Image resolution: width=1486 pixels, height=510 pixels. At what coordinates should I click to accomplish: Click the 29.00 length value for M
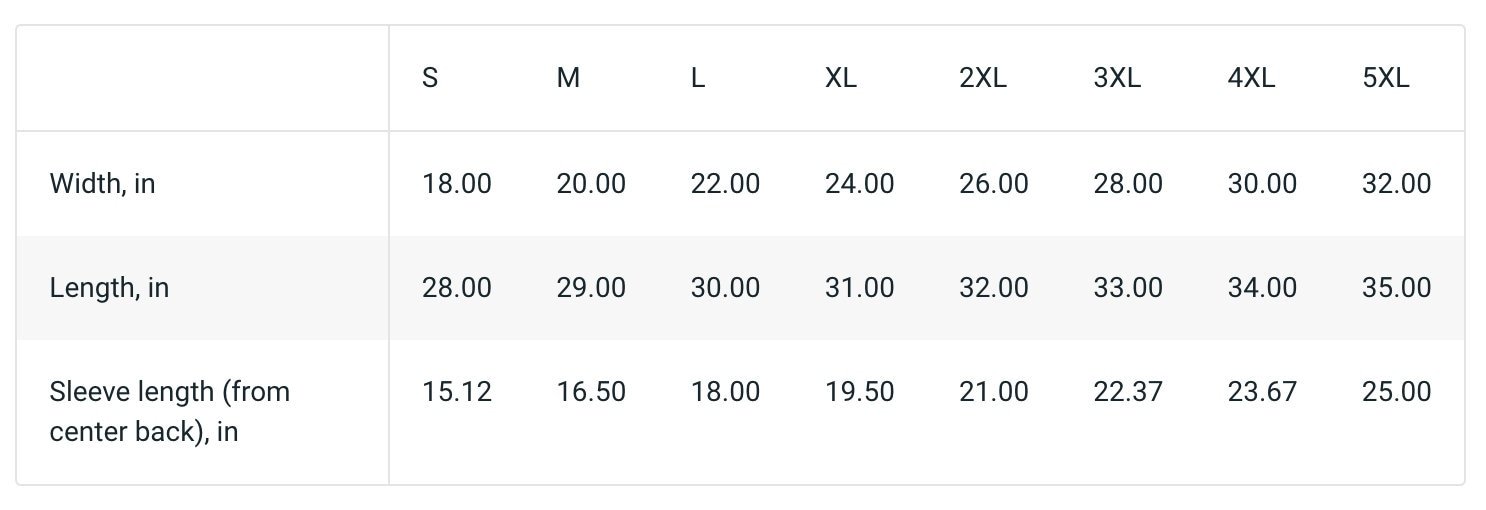pos(591,288)
